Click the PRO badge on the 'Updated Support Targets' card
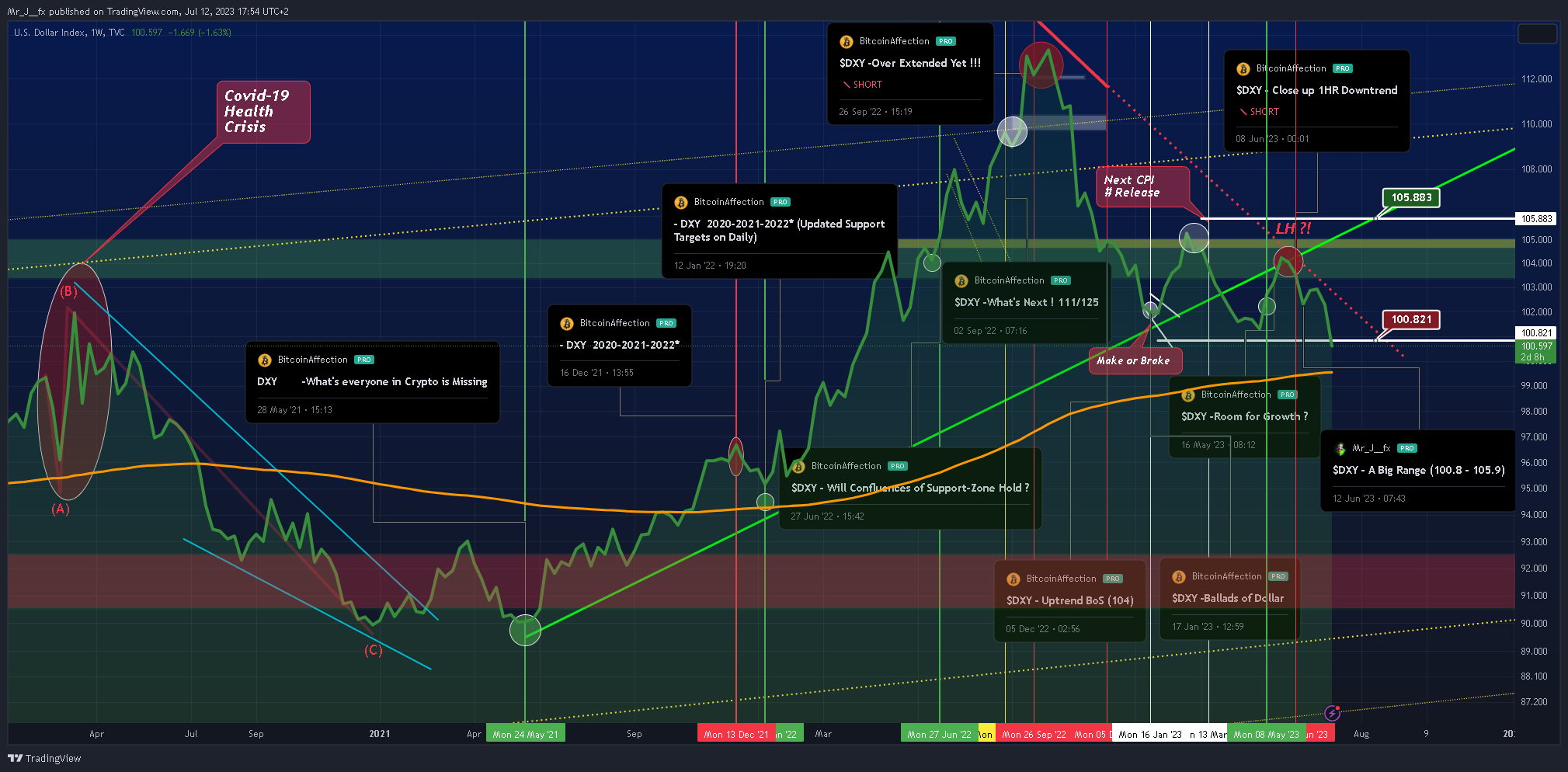This screenshot has width=1568, height=772. (x=780, y=202)
